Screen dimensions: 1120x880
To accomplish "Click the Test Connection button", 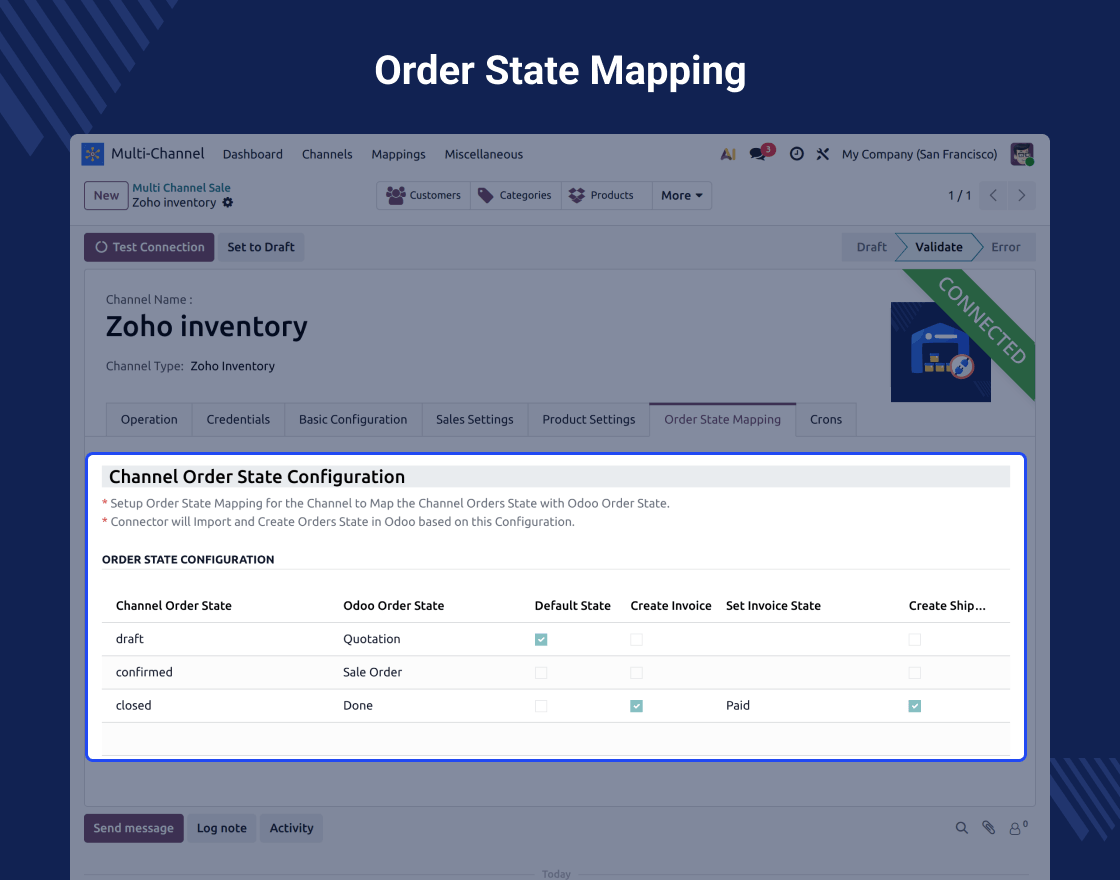I will (149, 247).
